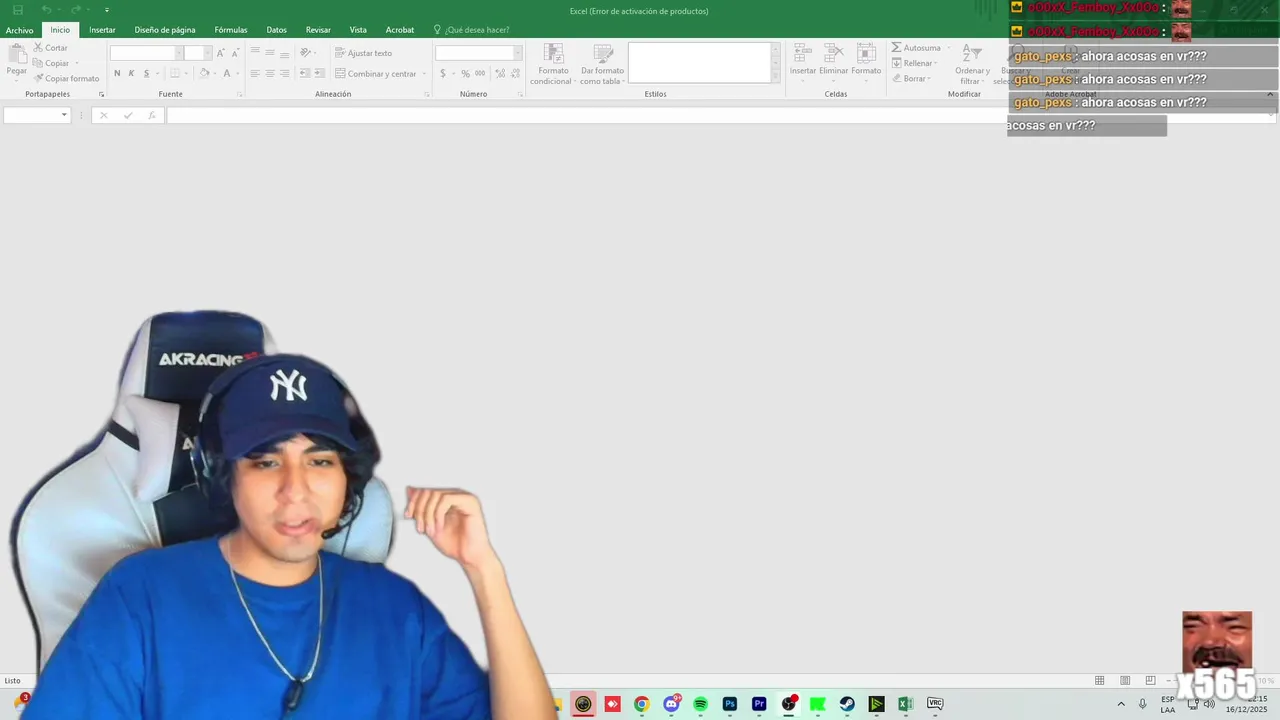Increase font size with larger A icon
Image resolution: width=1280 pixels, height=720 pixels.
click(x=221, y=53)
